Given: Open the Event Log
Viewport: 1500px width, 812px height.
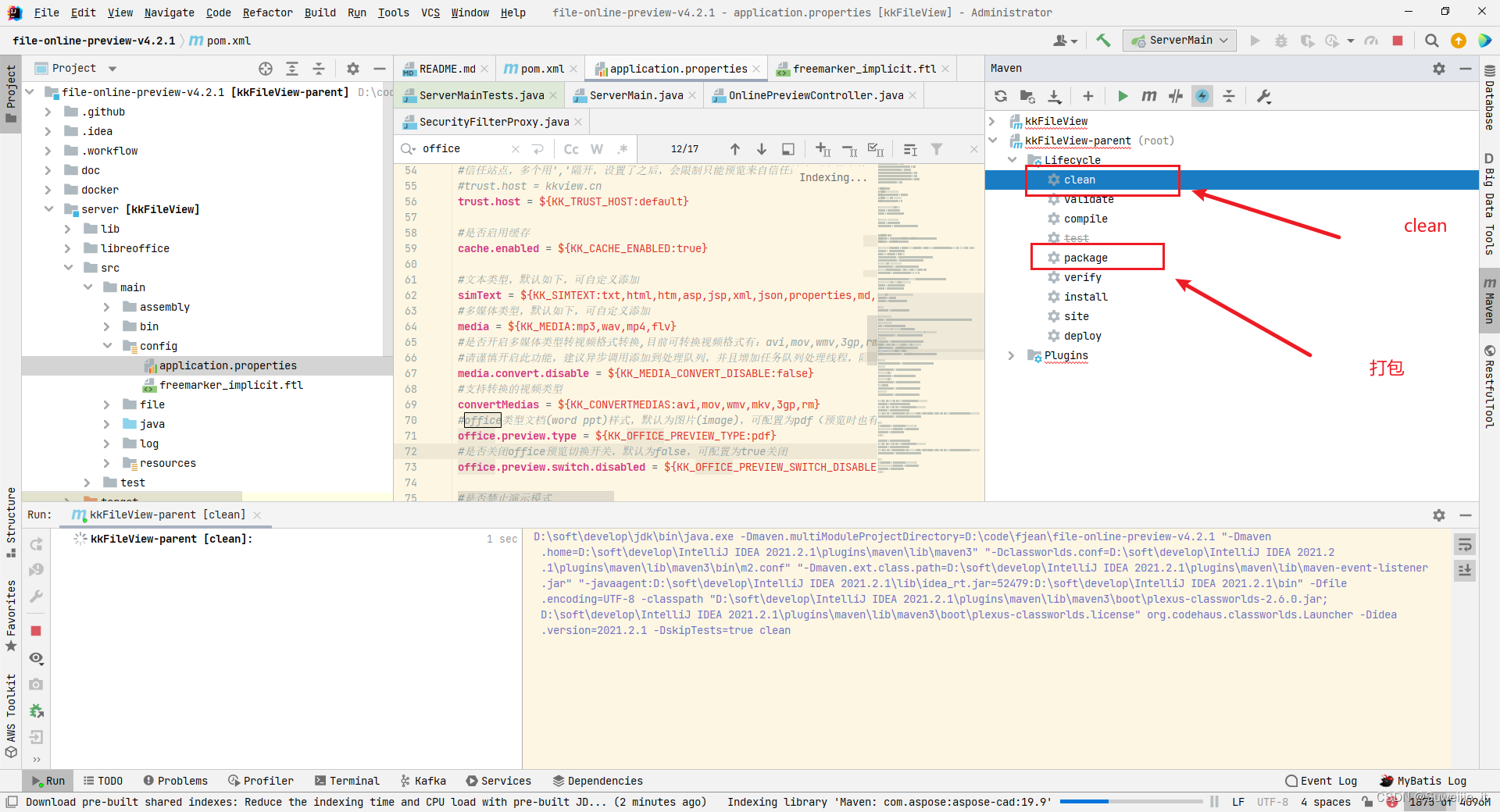Looking at the screenshot, I should [x=1321, y=781].
